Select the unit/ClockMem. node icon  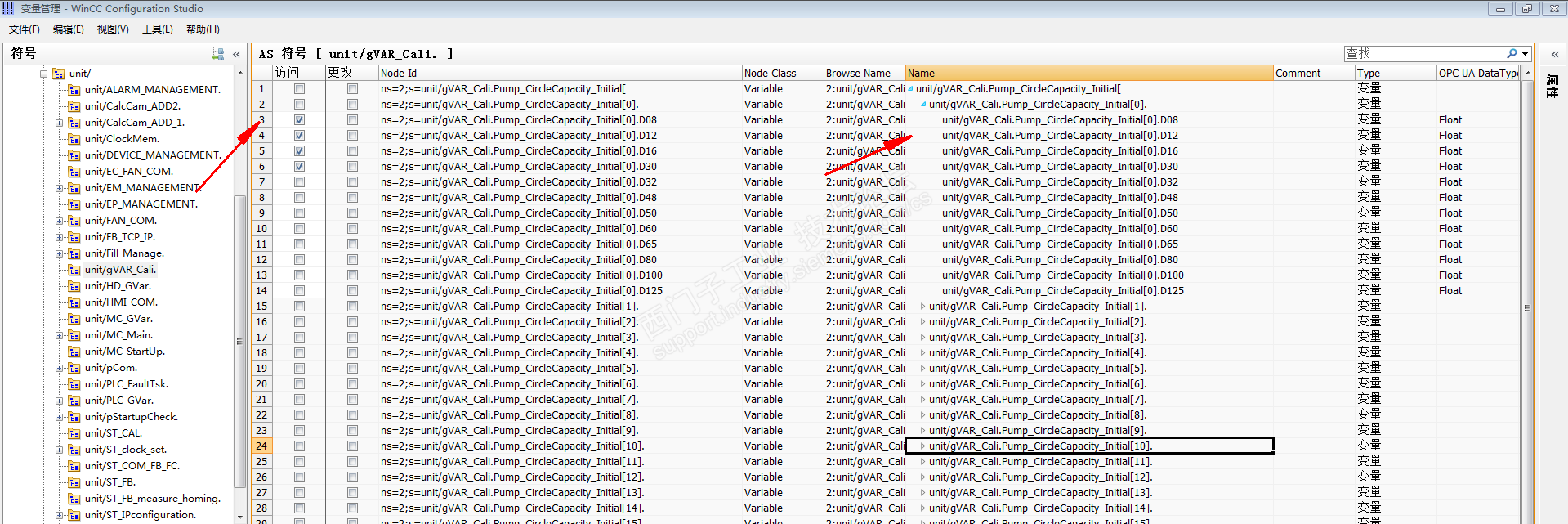74,139
